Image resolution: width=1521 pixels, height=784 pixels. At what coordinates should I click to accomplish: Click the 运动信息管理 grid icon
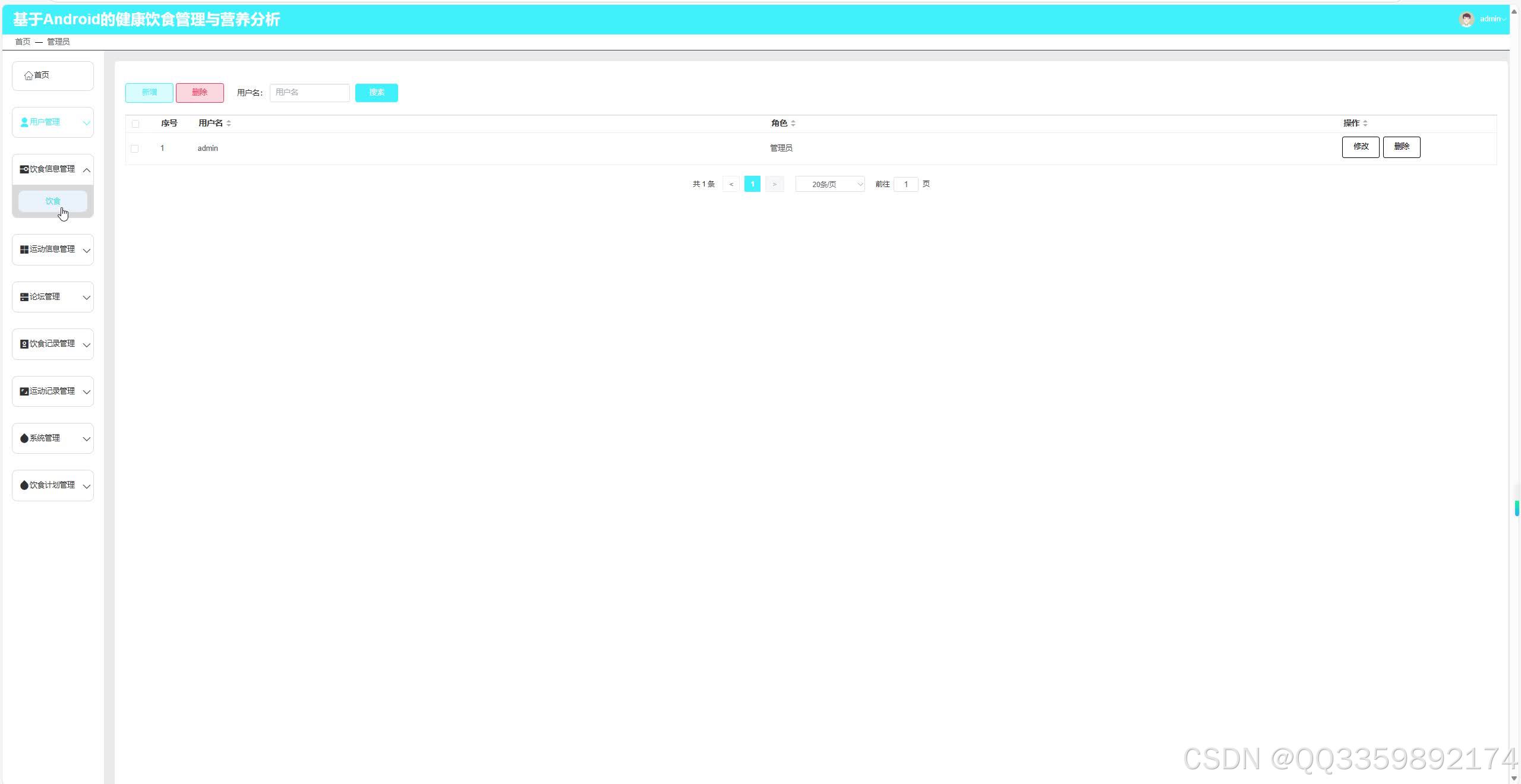[x=24, y=249]
